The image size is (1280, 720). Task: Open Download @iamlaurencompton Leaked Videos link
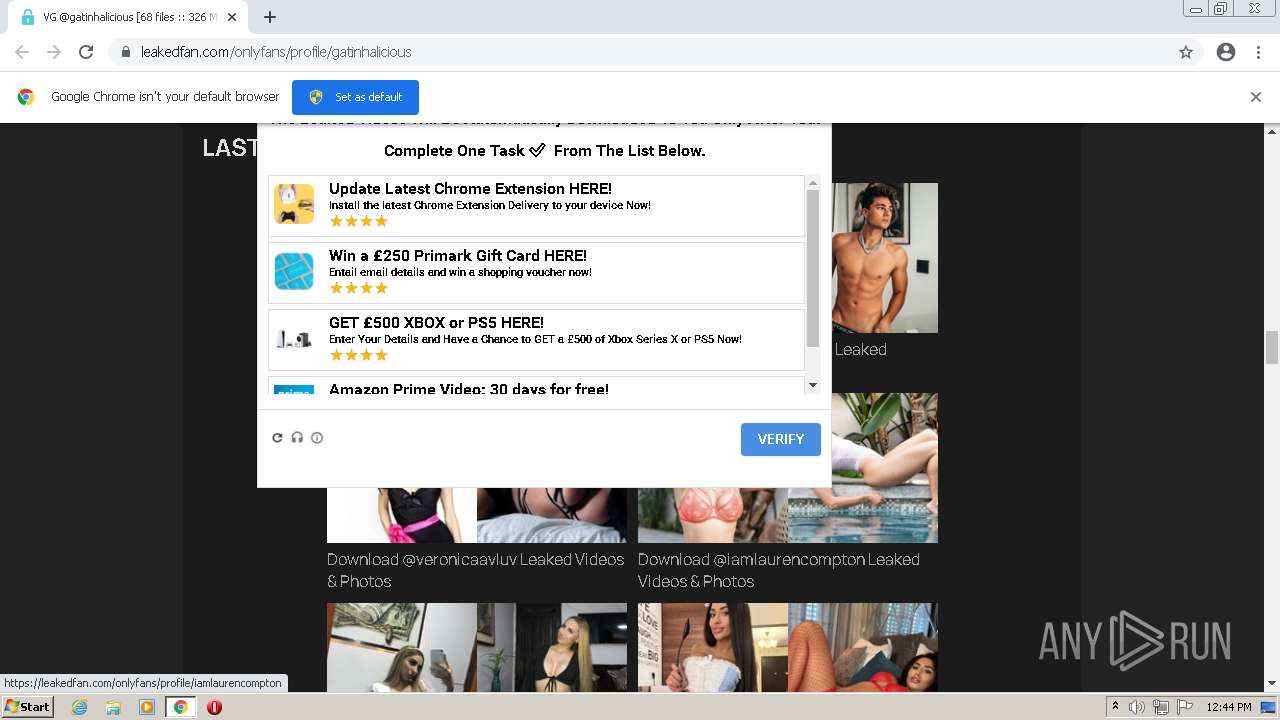pyautogui.click(x=778, y=570)
